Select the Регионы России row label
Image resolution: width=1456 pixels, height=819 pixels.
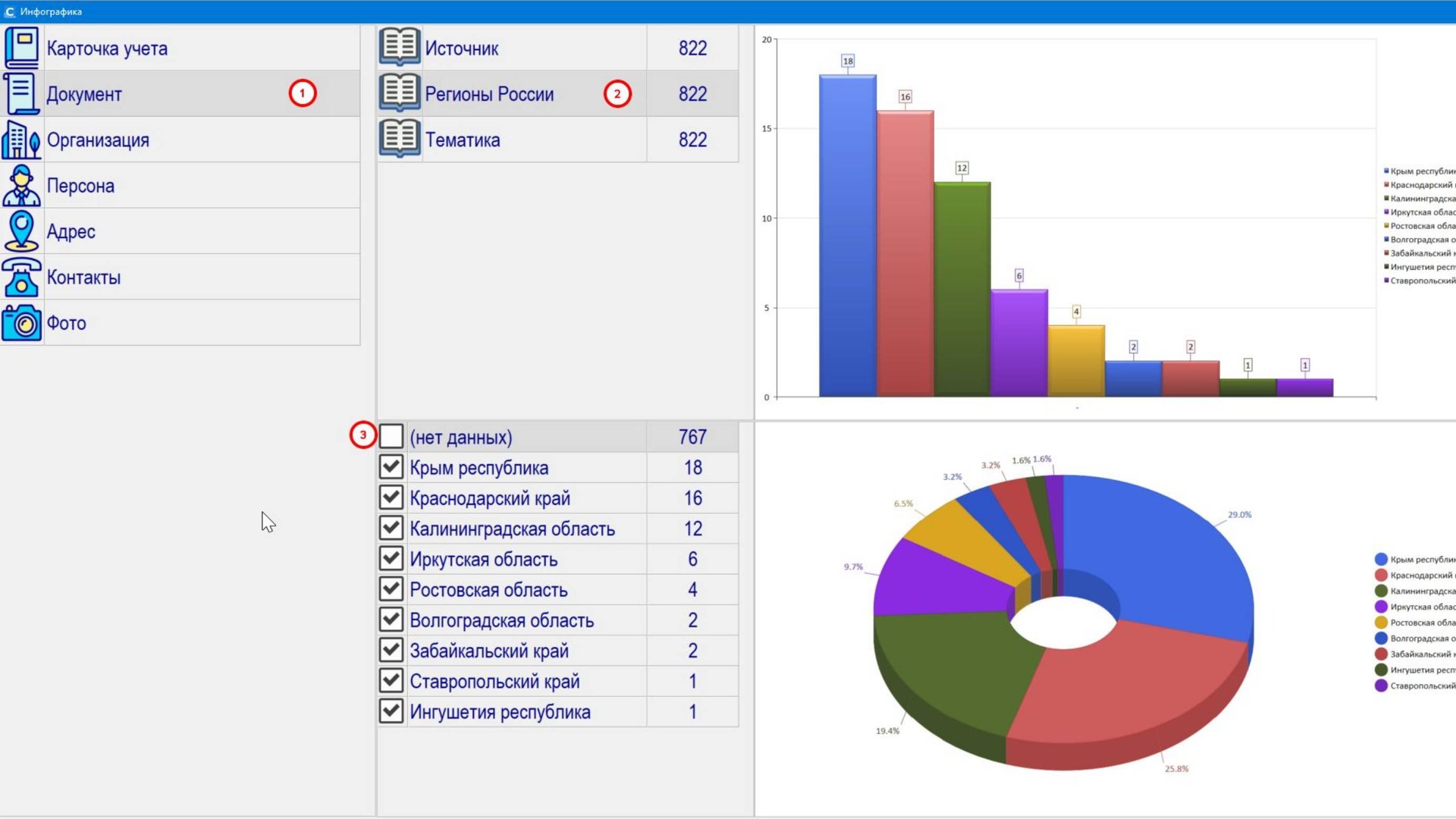(x=489, y=94)
